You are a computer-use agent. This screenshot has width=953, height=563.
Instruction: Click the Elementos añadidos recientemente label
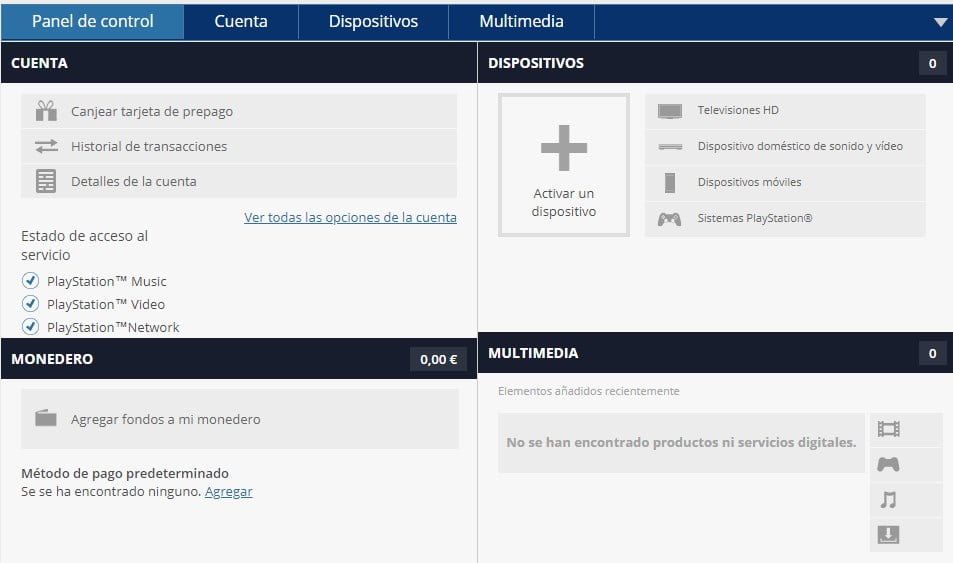[x=588, y=391]
